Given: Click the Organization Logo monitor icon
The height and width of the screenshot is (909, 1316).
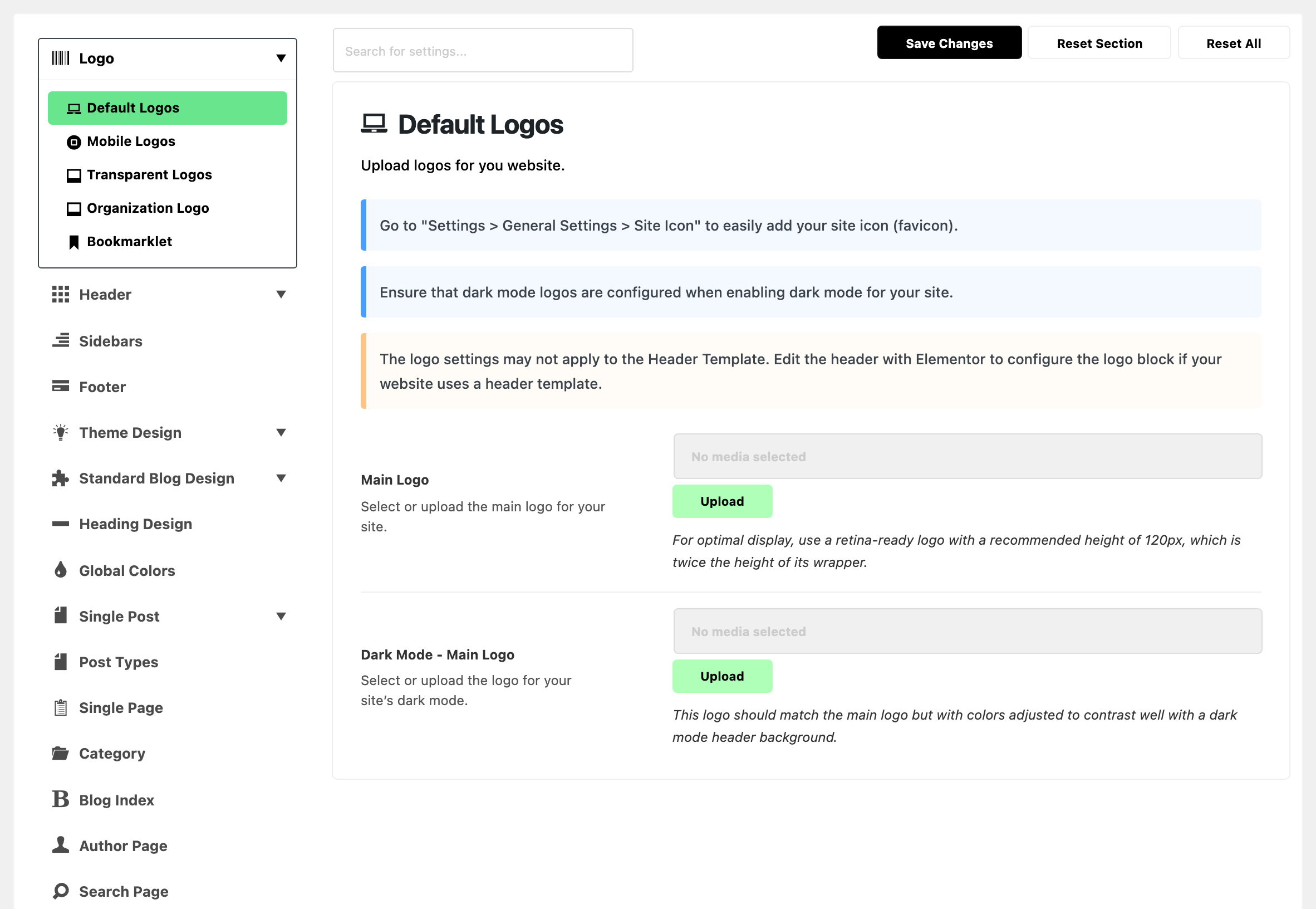Looking at the screenshot, I should click(x=73, y=209).
